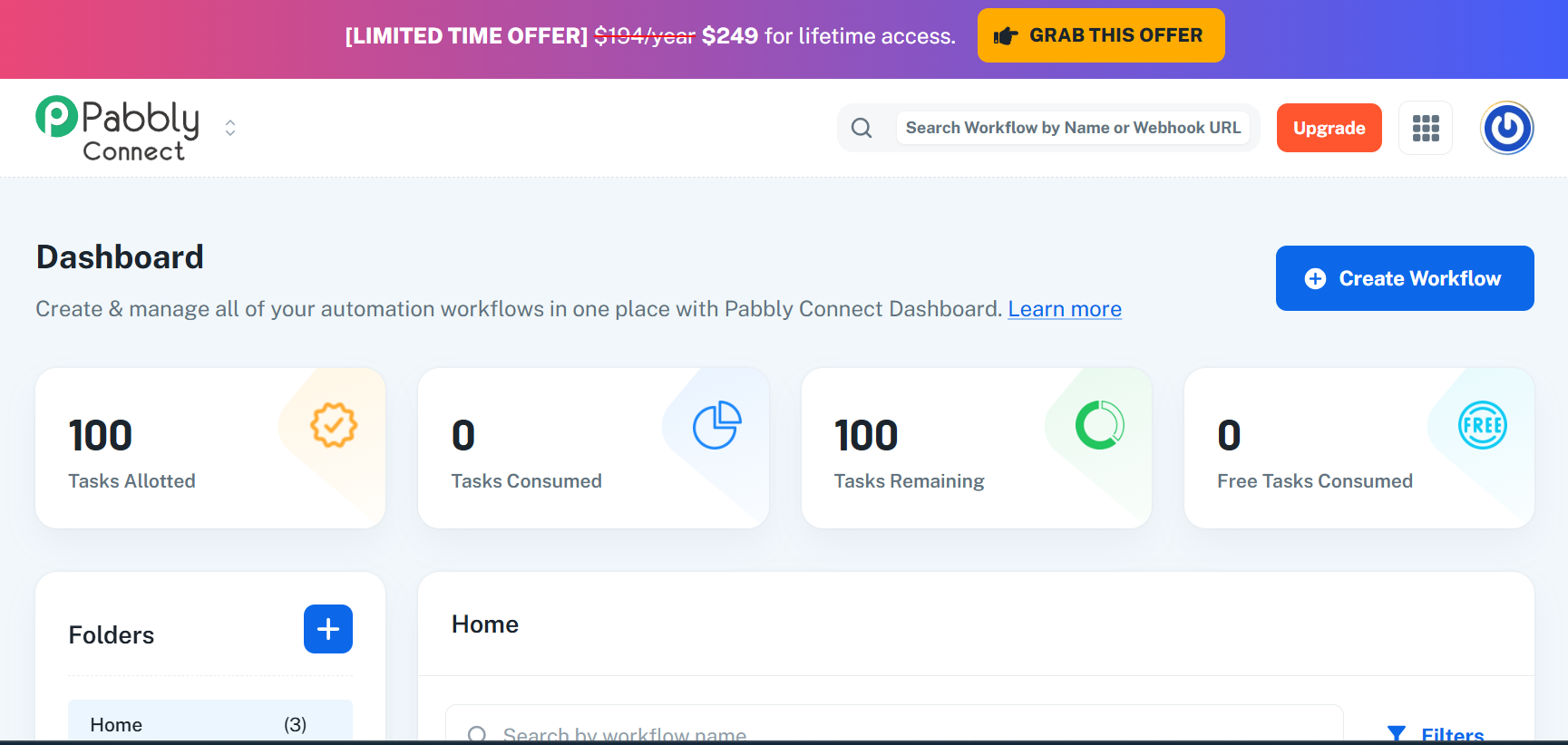Click the magnifier search icon in the header
The height and width of the screenshot is (745, 1568).
862,128
